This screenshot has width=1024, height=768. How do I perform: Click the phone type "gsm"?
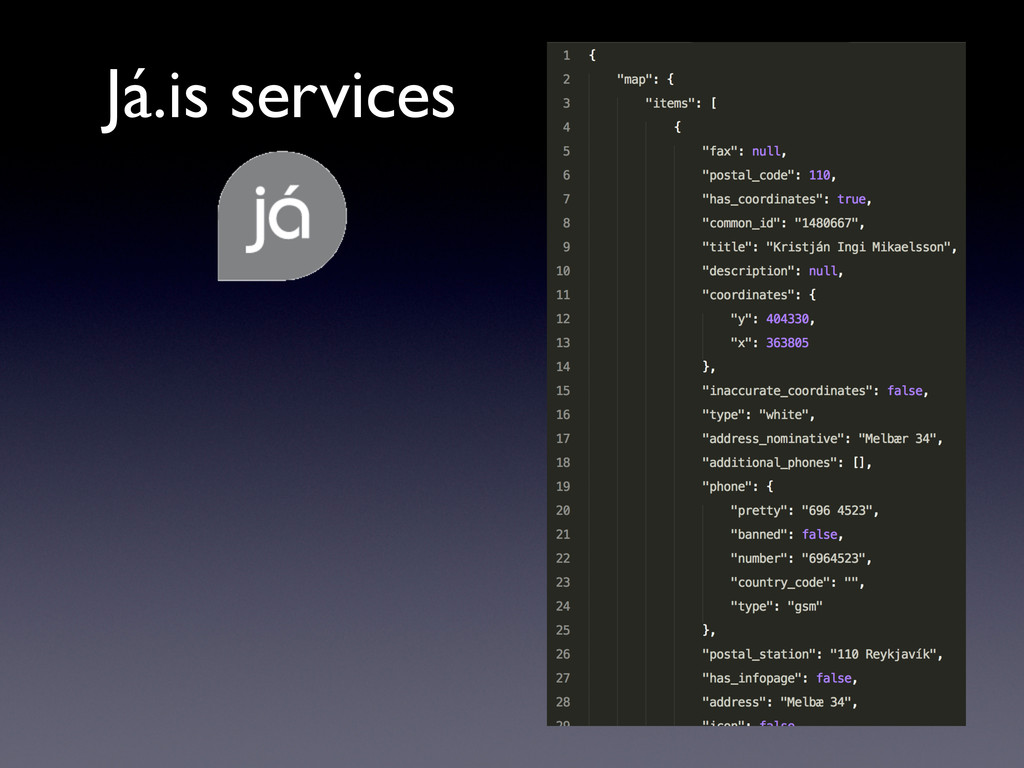[x=805, y=606]
